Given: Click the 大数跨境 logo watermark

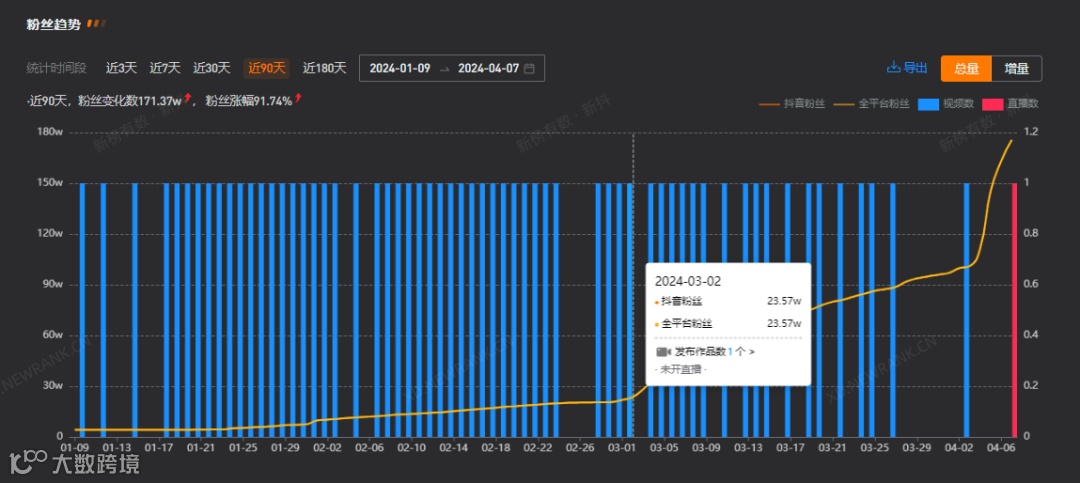Looking at the screenshot, I should coord(74,464).
